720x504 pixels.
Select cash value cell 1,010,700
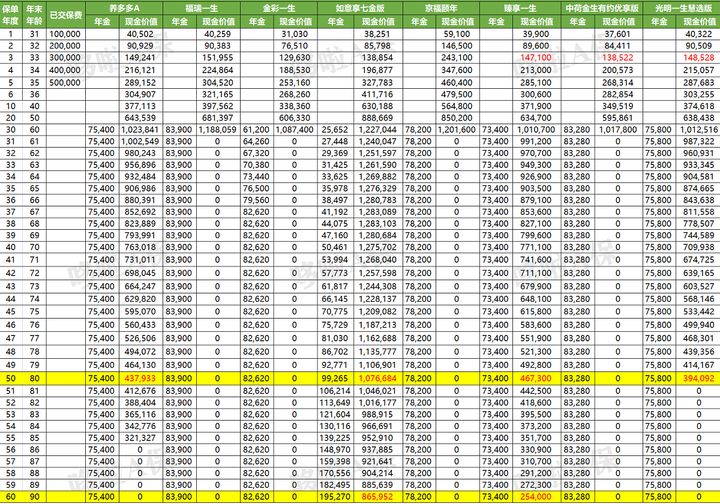tap(536, 130)
